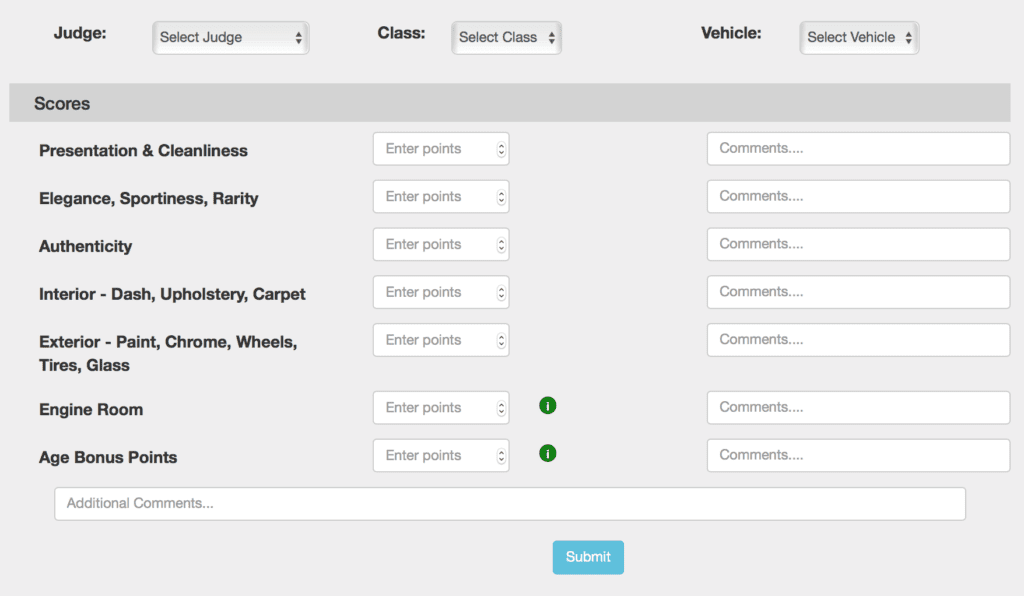This screenshot has height=596, width=1024.
Task: Click the Engine Room info icon
Action: click(x=547, y=405)
